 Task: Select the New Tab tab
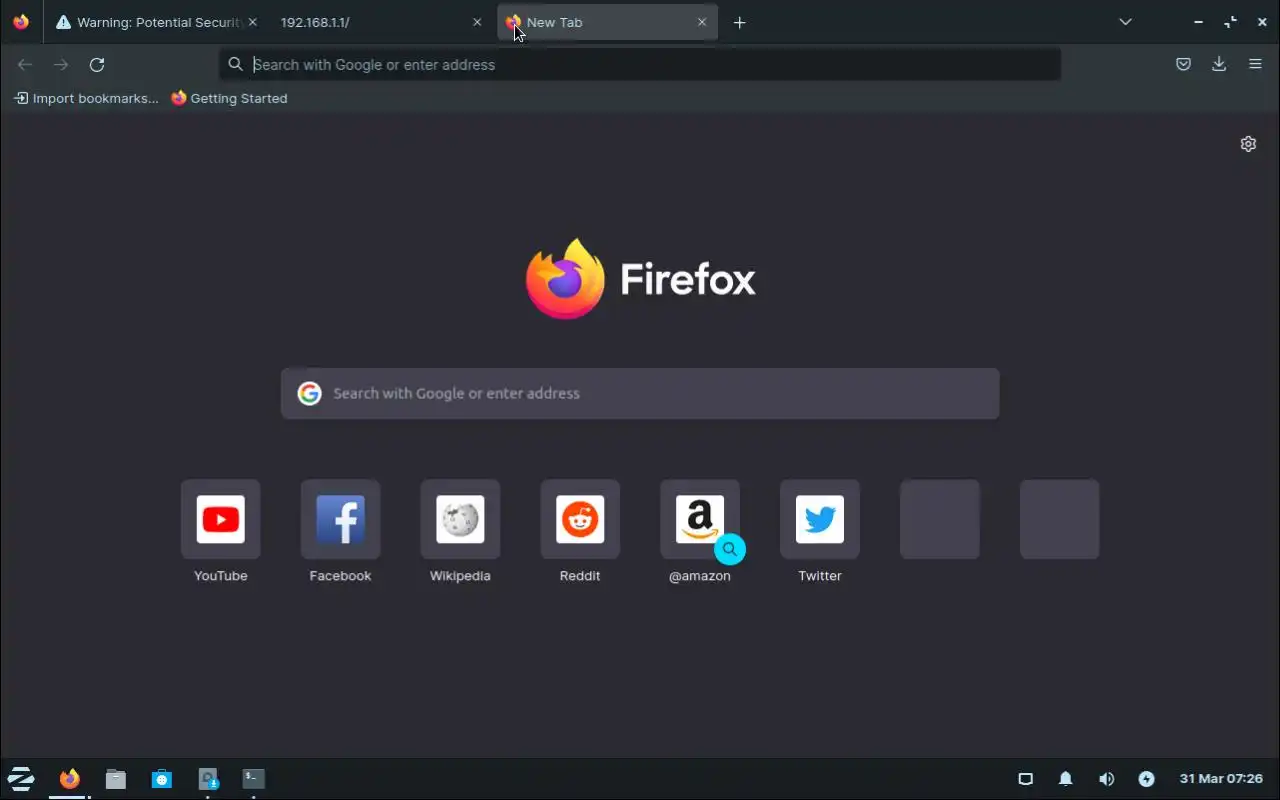tap(607, 22)
